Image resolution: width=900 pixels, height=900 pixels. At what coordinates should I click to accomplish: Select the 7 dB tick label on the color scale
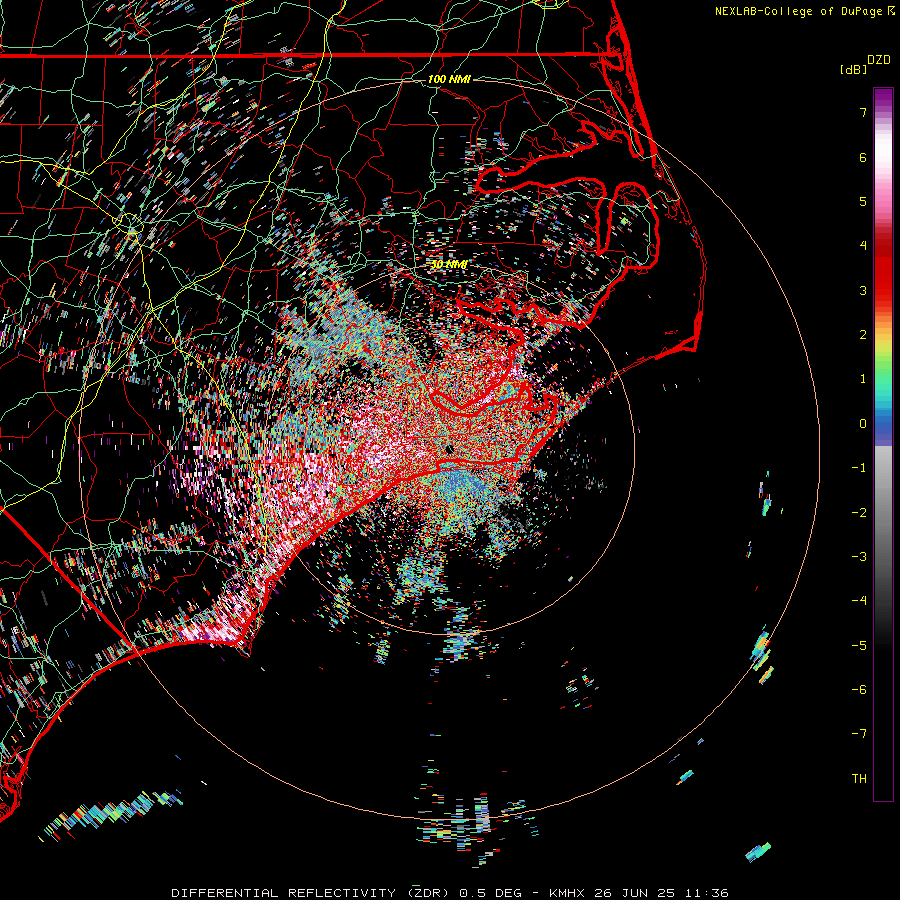[x=863, y=112]
